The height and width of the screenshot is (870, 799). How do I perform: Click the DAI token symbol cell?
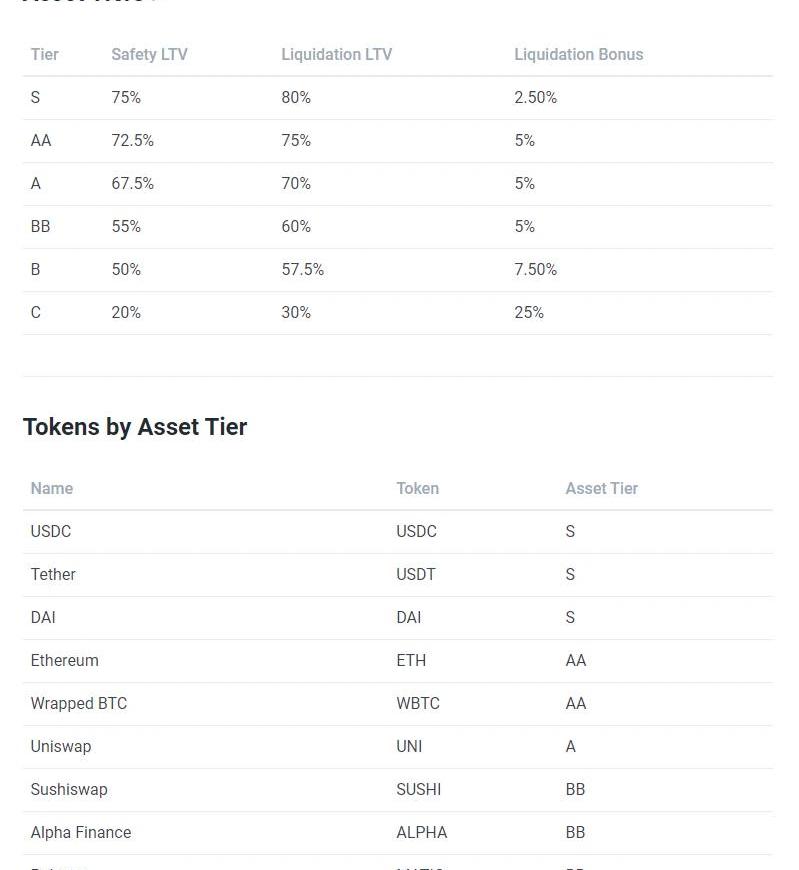pos(408,618)
